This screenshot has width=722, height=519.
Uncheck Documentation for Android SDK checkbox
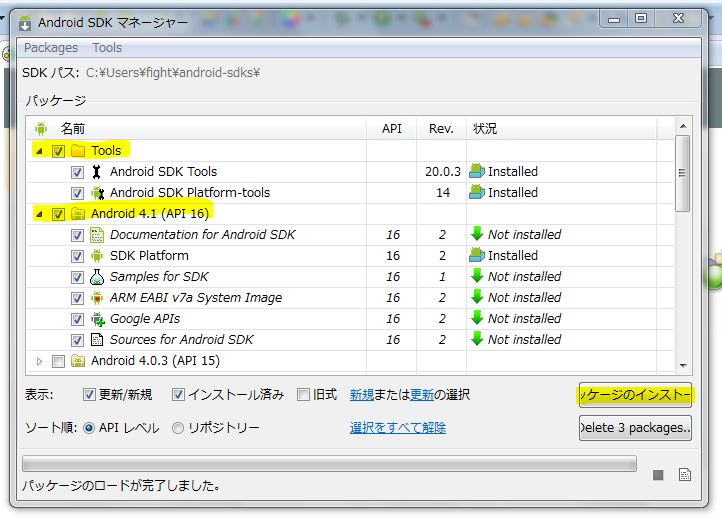pyautogui.click(x=77, y=235)
